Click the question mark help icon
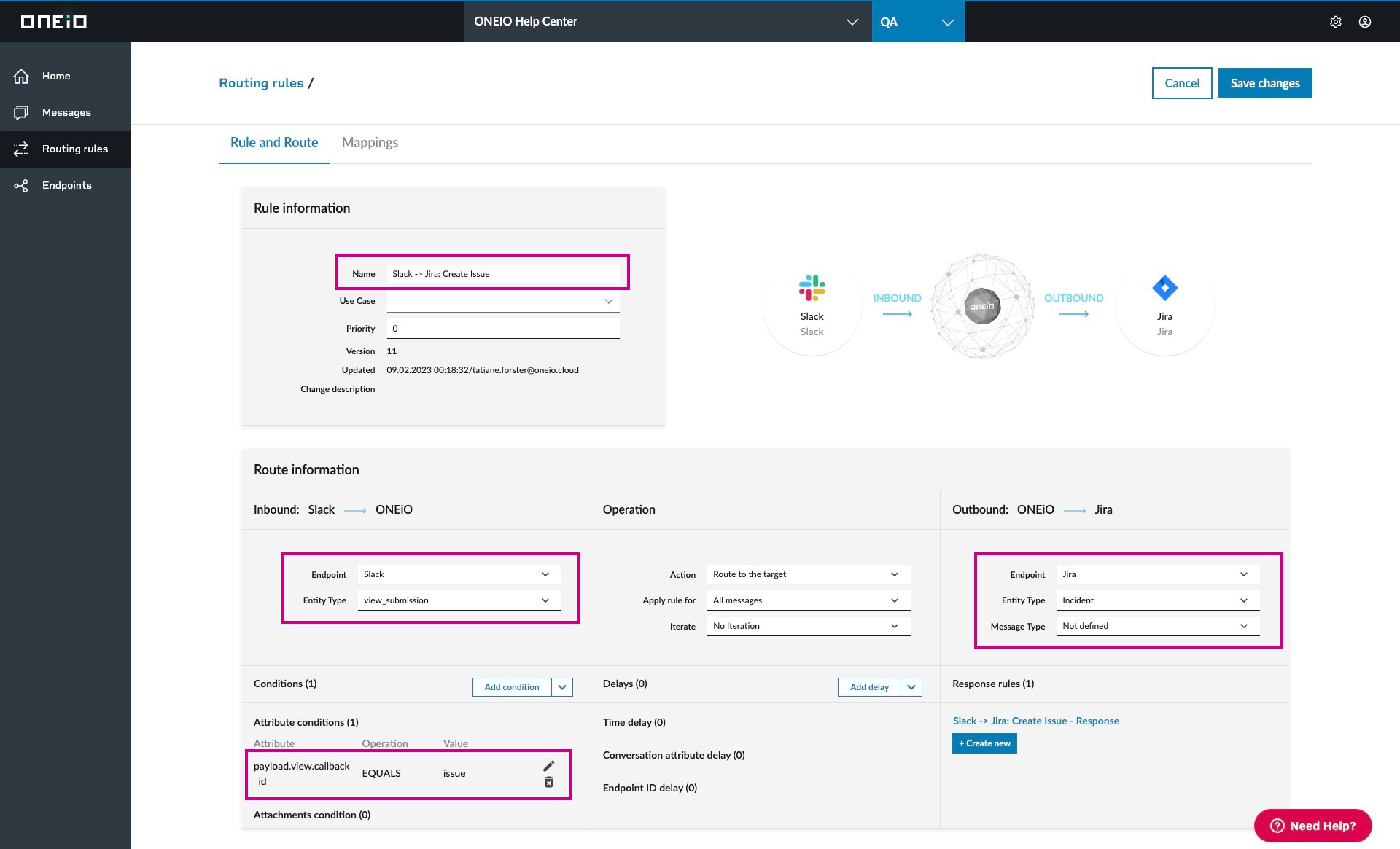 coord(1277,826)
